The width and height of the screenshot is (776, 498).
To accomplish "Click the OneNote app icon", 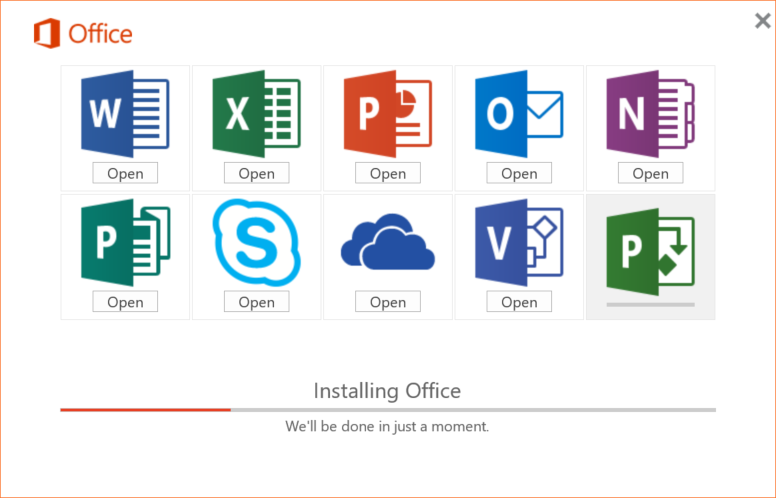I will point(650,114).
